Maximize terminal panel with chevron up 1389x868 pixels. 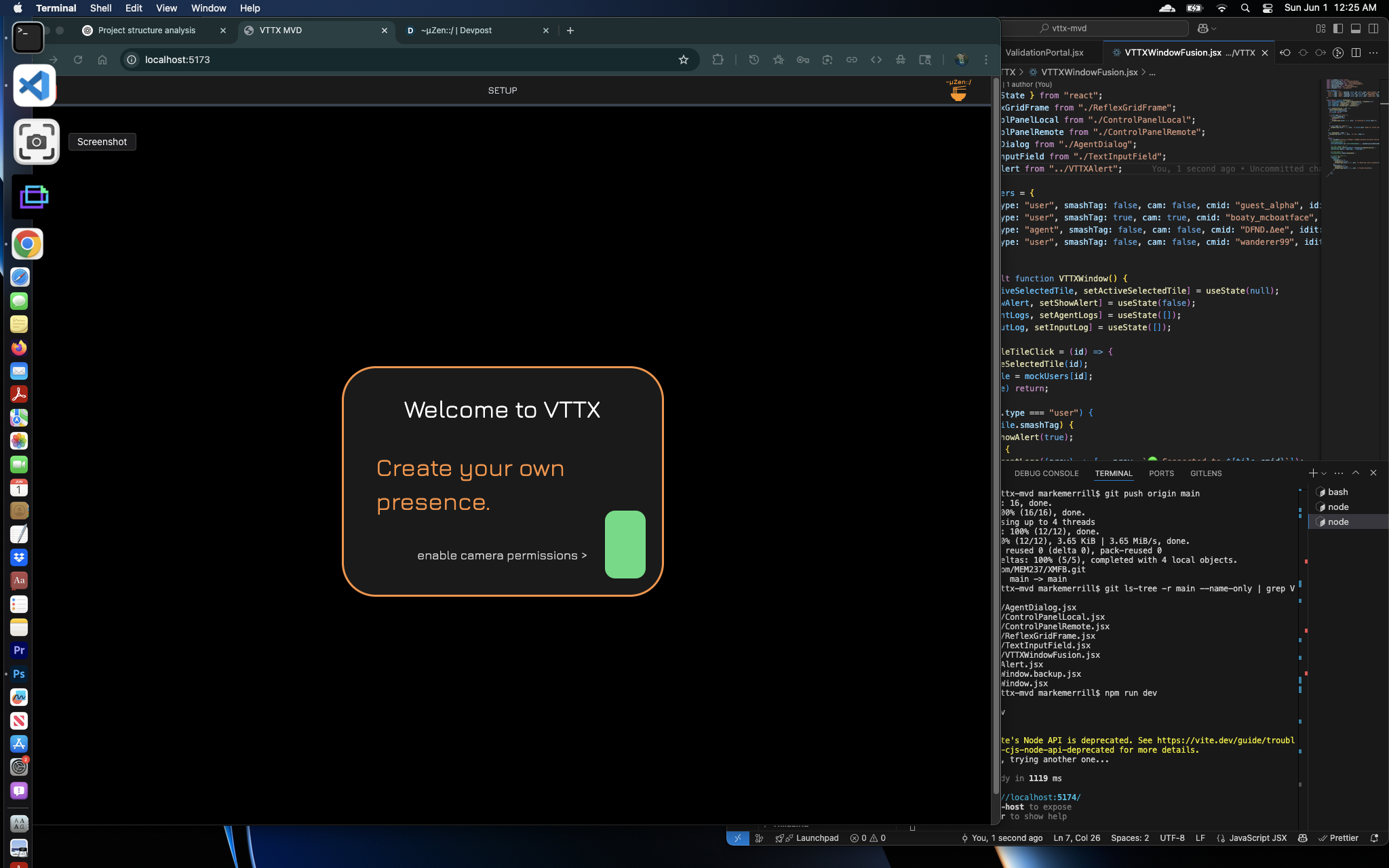tap(1356, 473)
